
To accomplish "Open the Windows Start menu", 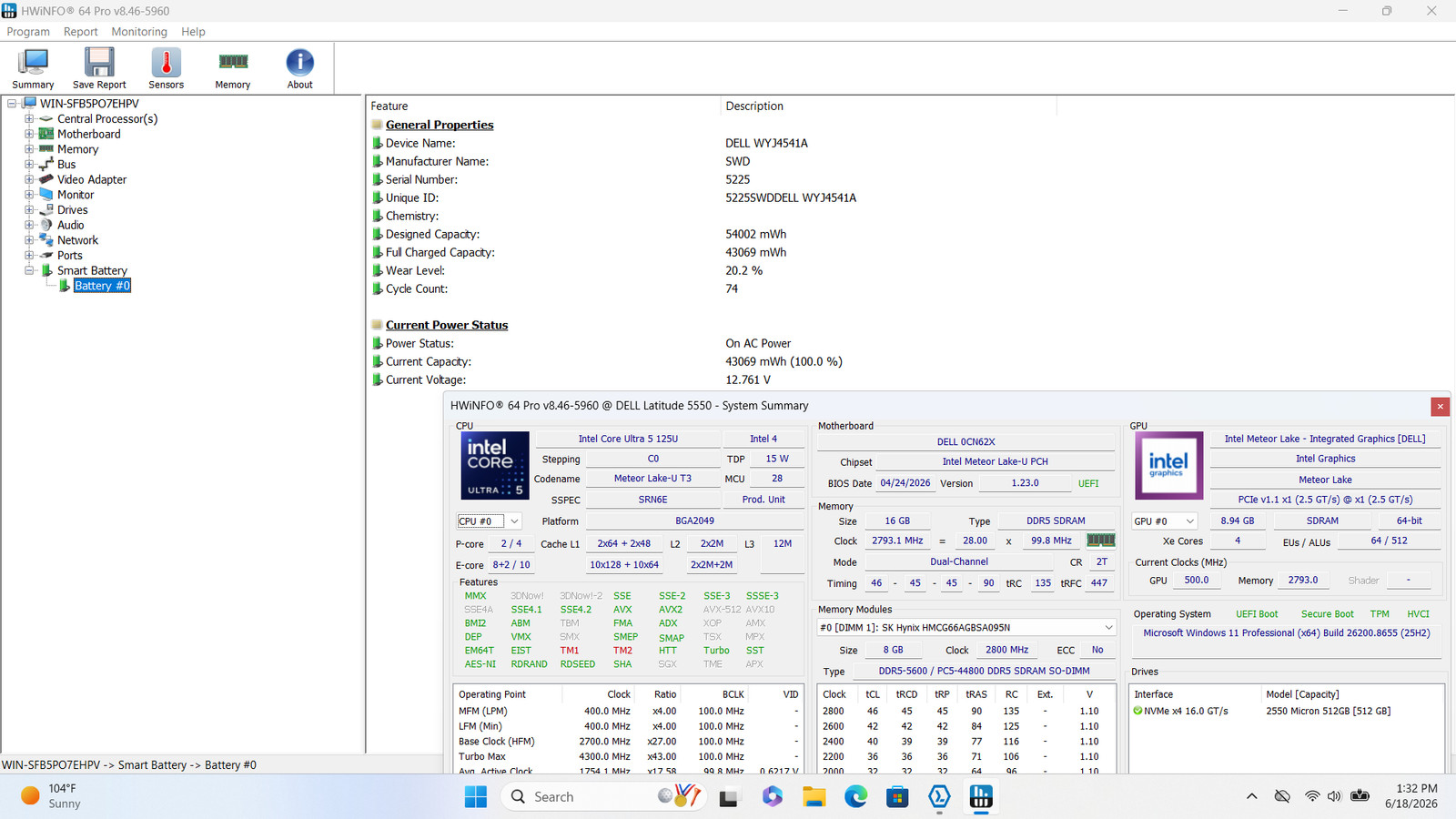I will [475, 797].
